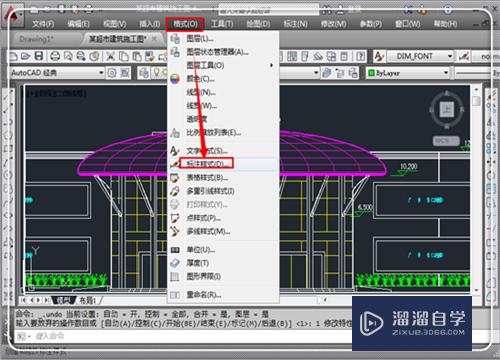Click the Help icon in the title bar
This screenshot has height=360, width=500.
[447, 10]
